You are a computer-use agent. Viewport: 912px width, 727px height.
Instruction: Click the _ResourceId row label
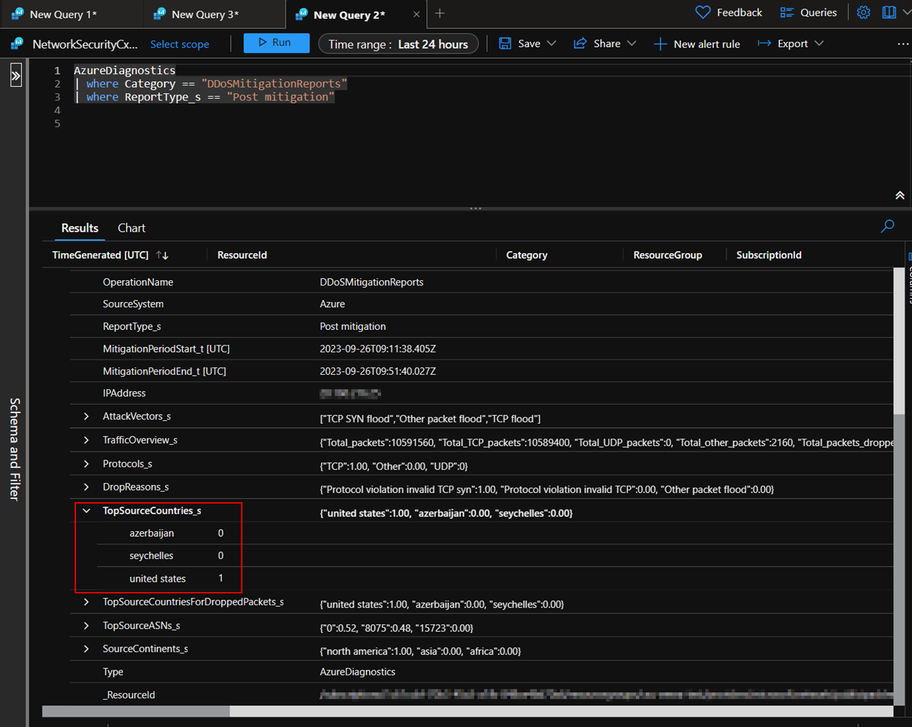pos(129,695)
